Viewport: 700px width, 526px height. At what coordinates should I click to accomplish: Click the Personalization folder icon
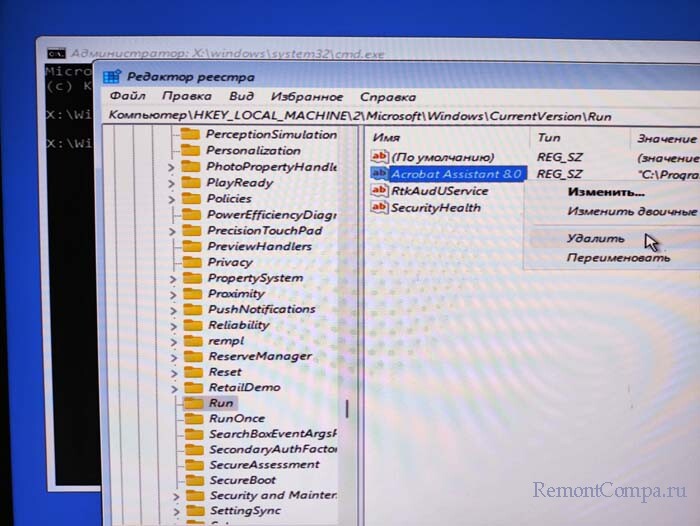pos(191,150)
